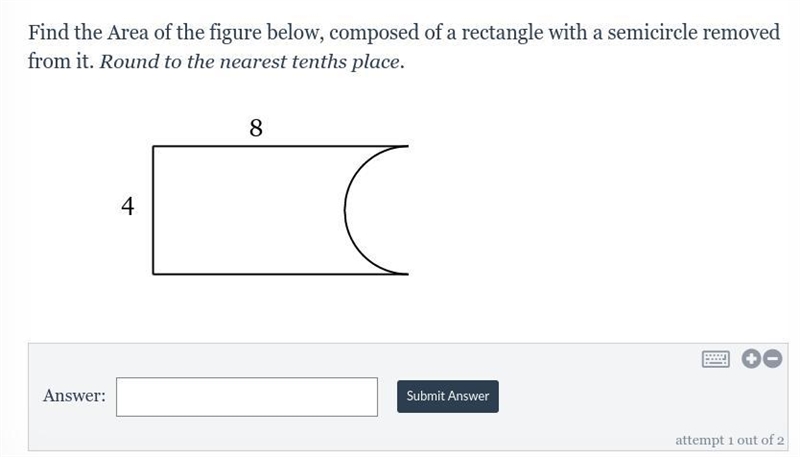Focus the Answer input field

click(x=247, y=397)
